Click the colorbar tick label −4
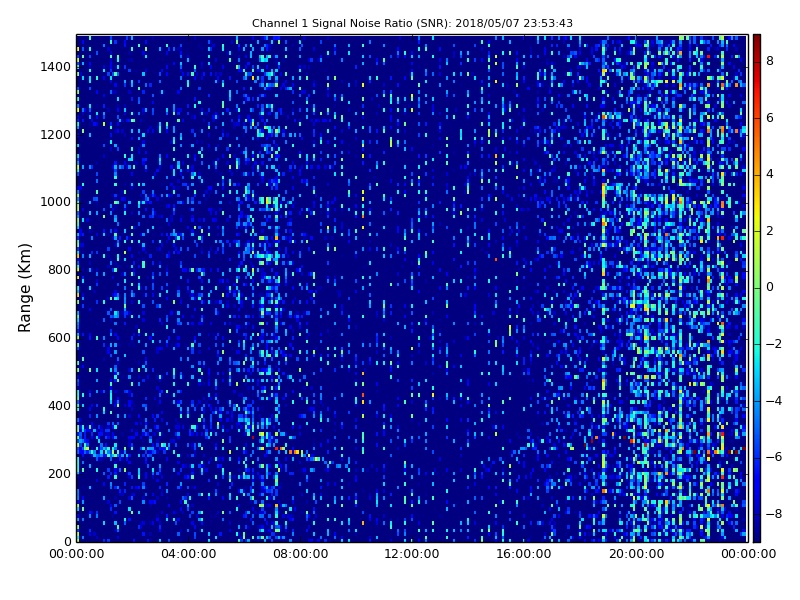800x600 pixels. (774, 401)
